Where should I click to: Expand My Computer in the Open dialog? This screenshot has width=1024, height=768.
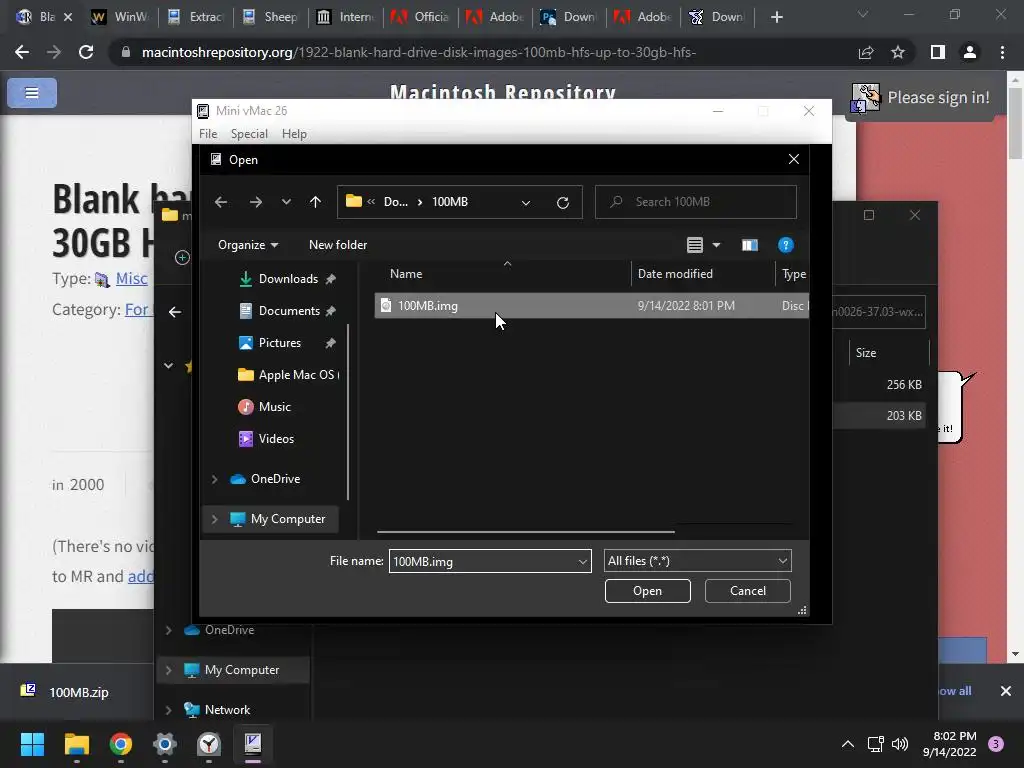pos(214,519)
